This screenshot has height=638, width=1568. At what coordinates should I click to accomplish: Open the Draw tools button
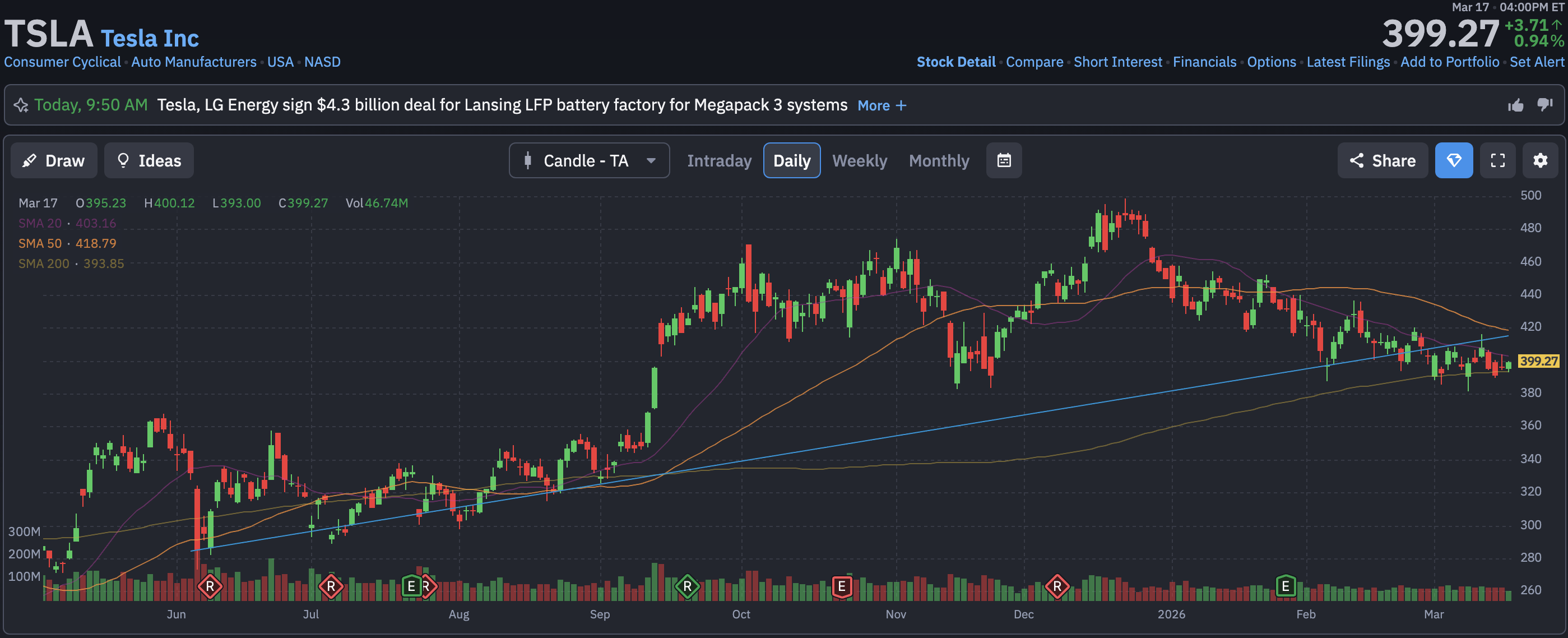click(54, 161)
